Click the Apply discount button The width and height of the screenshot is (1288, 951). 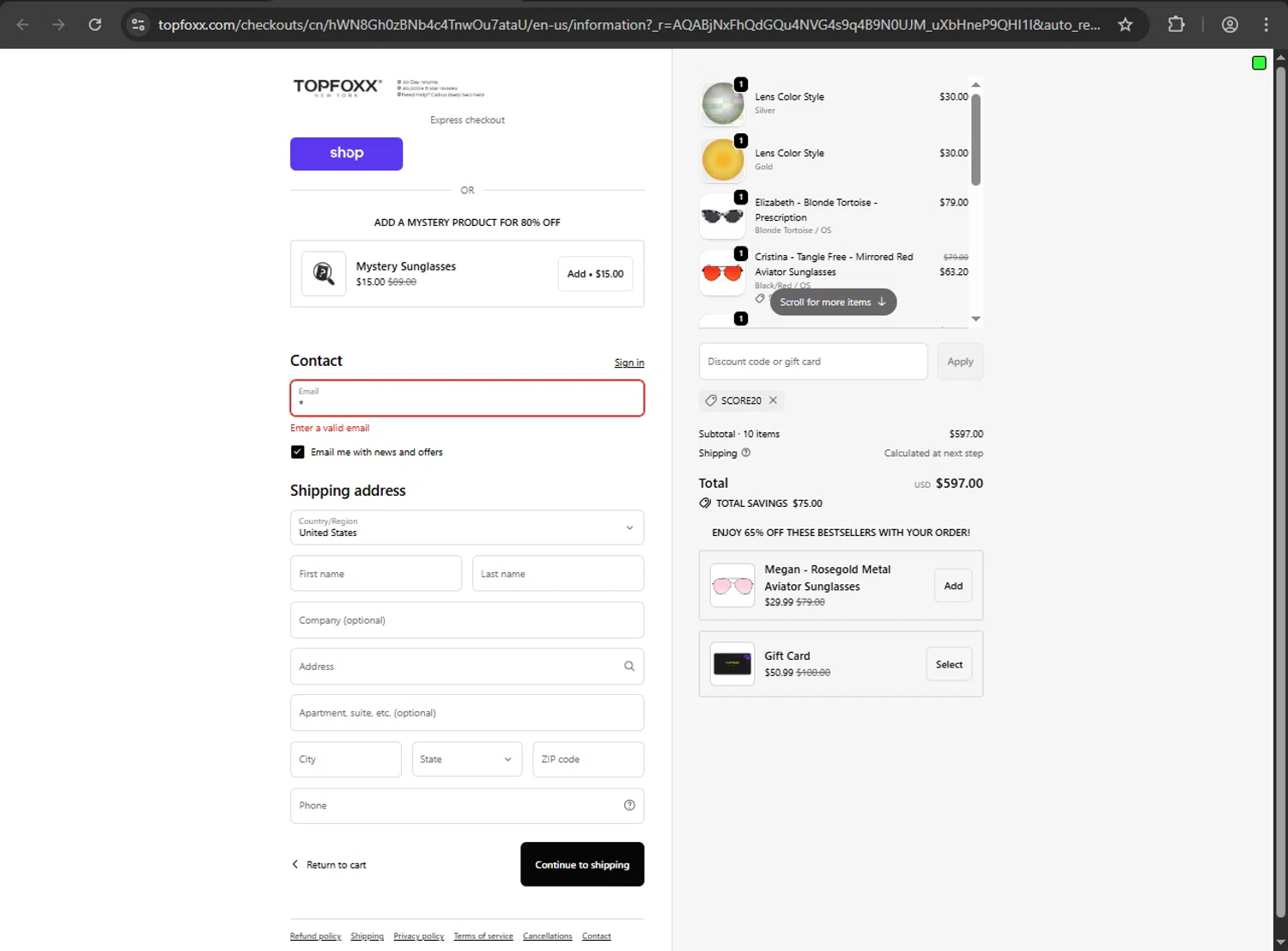point(960,362)
